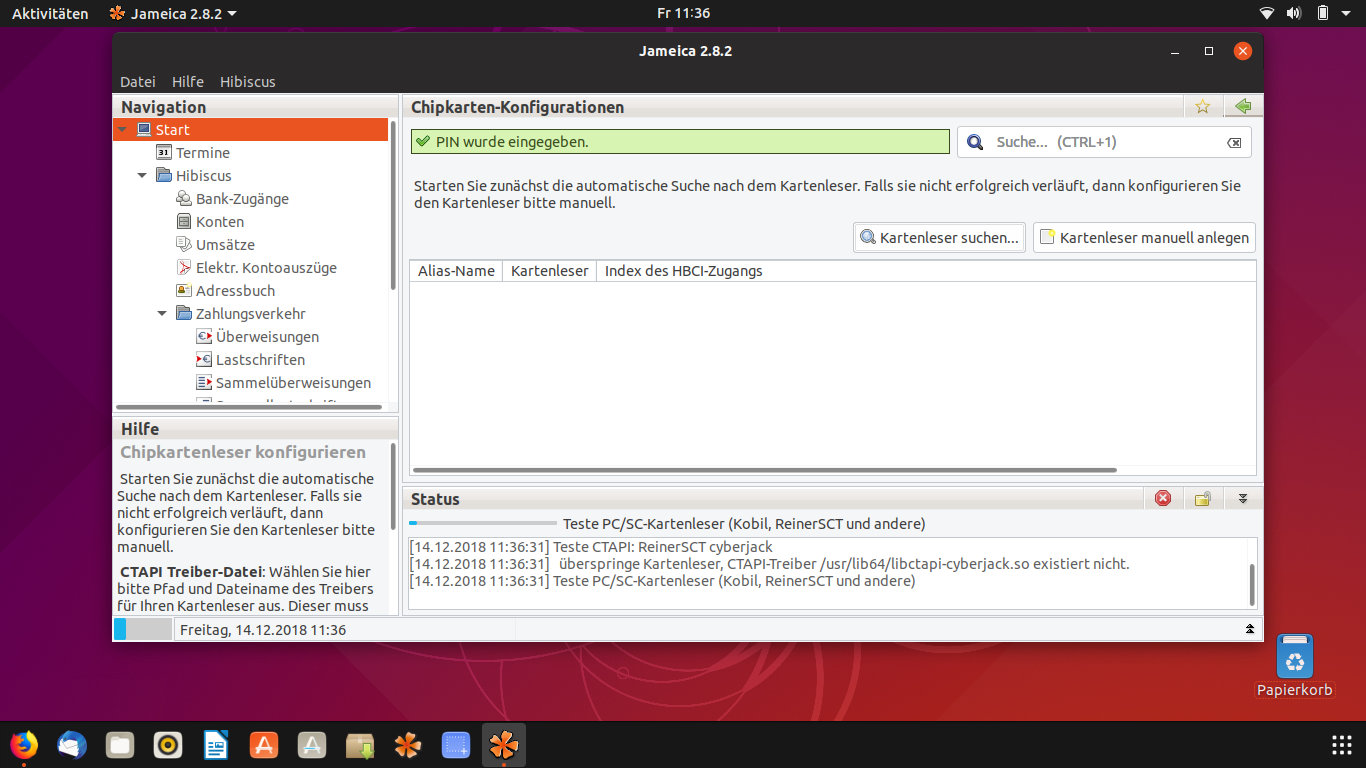
Task: Open the screenshot tool from the dock
Action: (x=456, y=745)
